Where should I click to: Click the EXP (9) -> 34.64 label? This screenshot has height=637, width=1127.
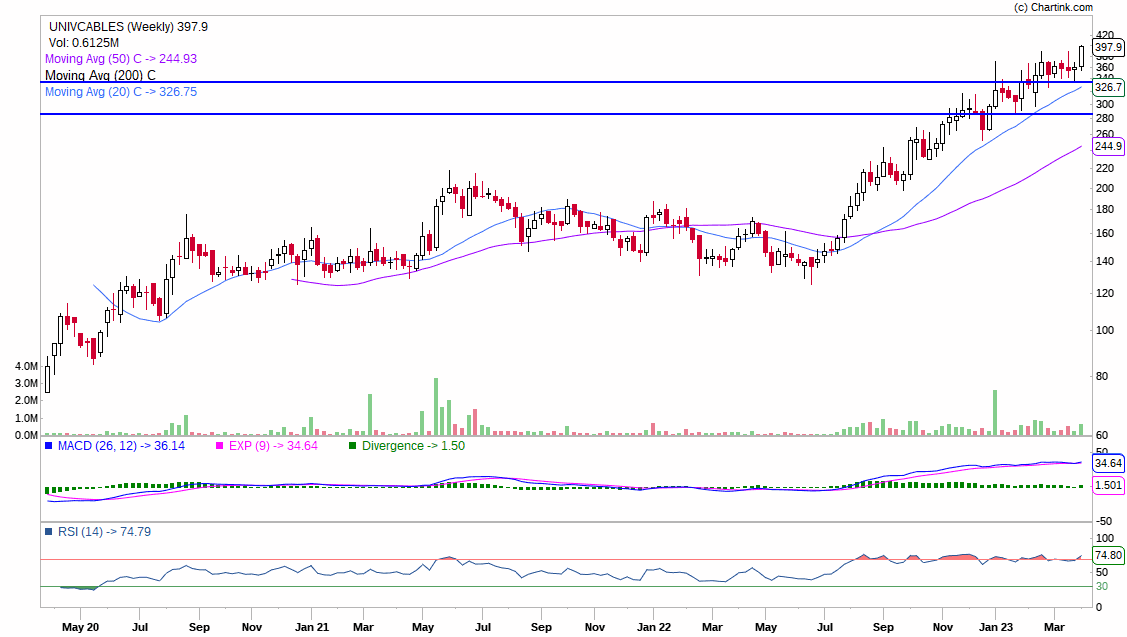(x=273, y=446)
